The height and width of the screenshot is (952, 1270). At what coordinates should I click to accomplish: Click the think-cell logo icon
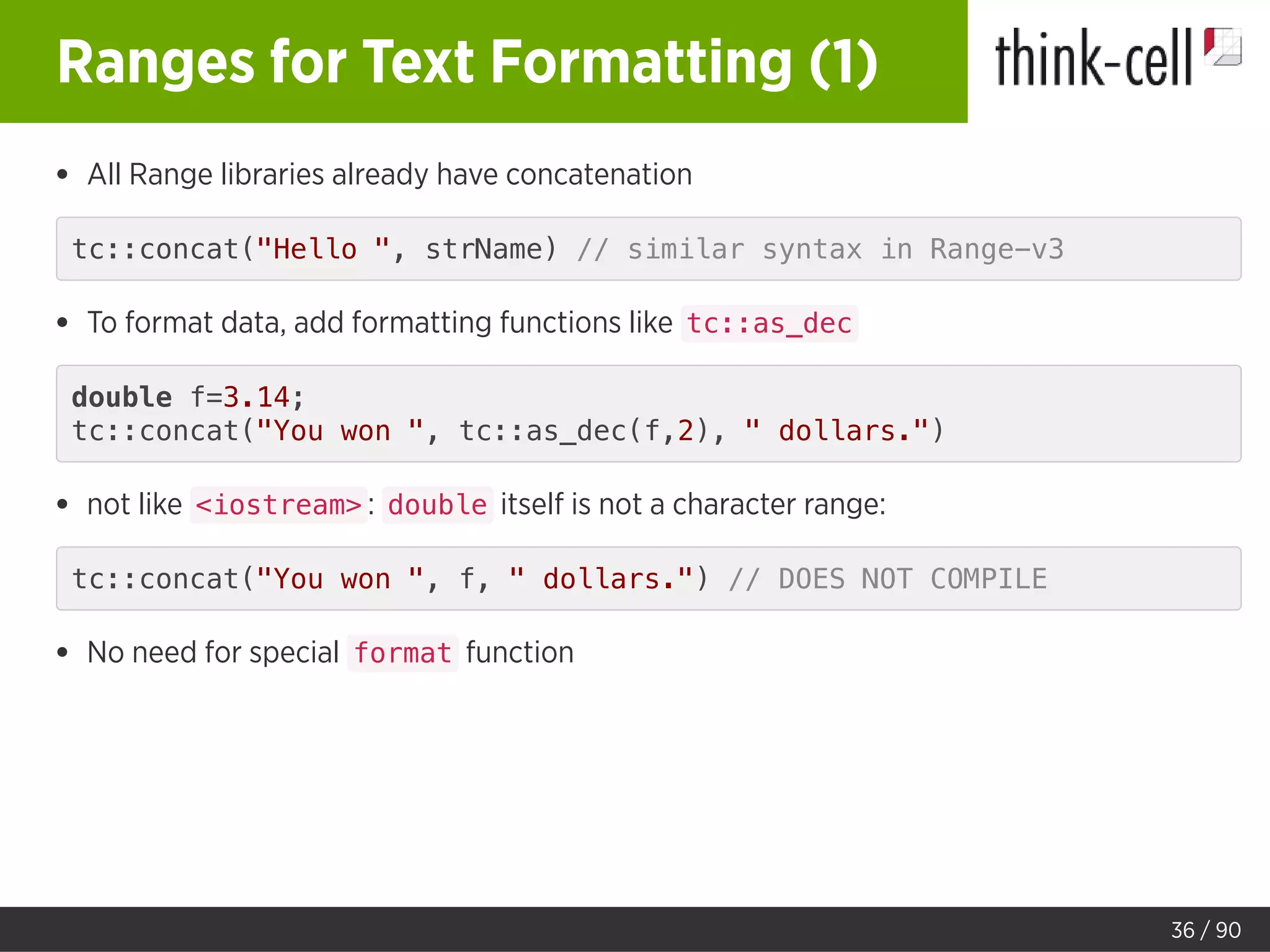point(1222,46)
